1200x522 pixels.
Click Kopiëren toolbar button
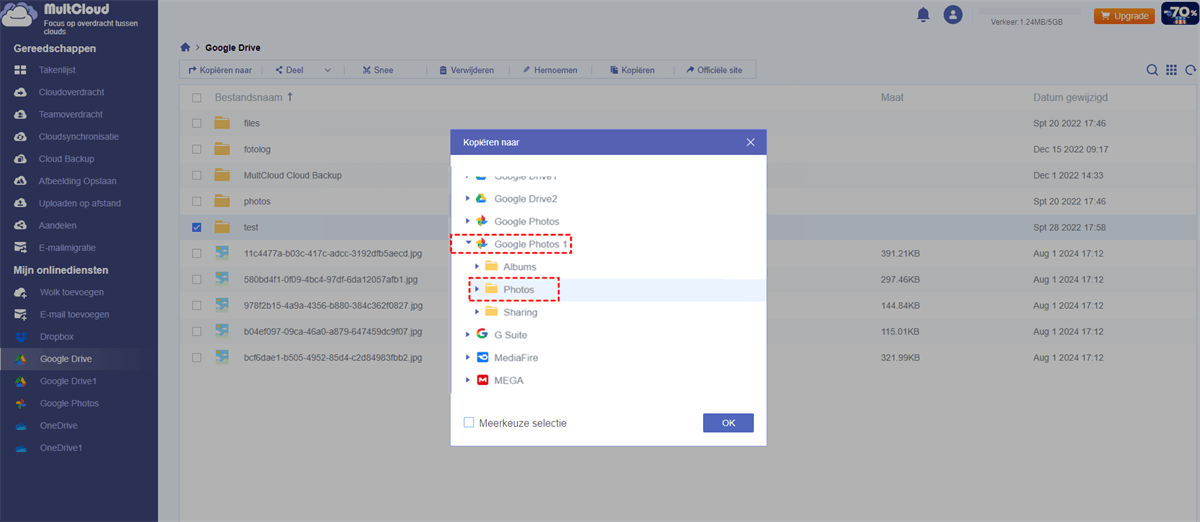tap(631, 70)
